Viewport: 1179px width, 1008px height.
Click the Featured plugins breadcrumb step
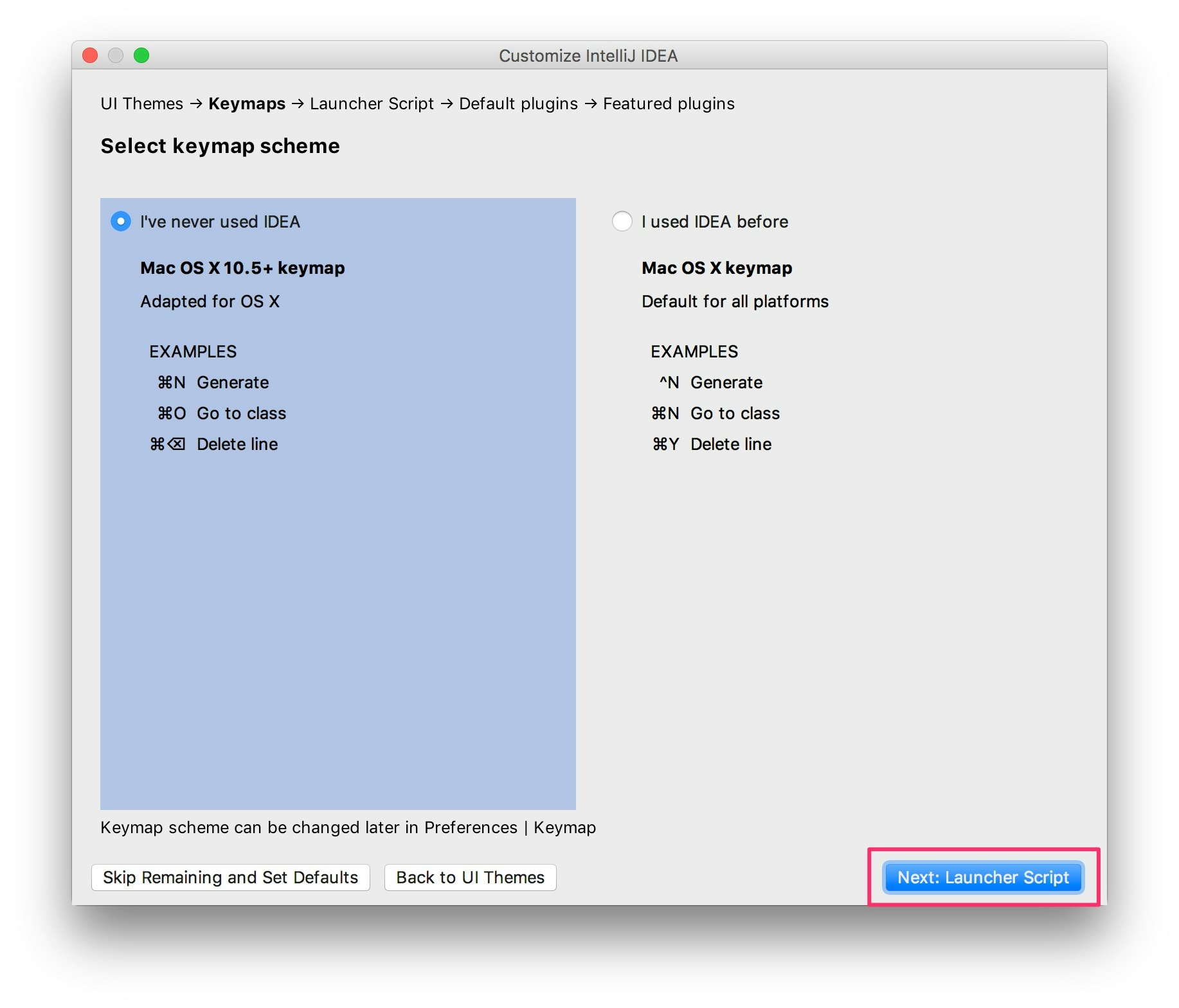click(669, 104)
